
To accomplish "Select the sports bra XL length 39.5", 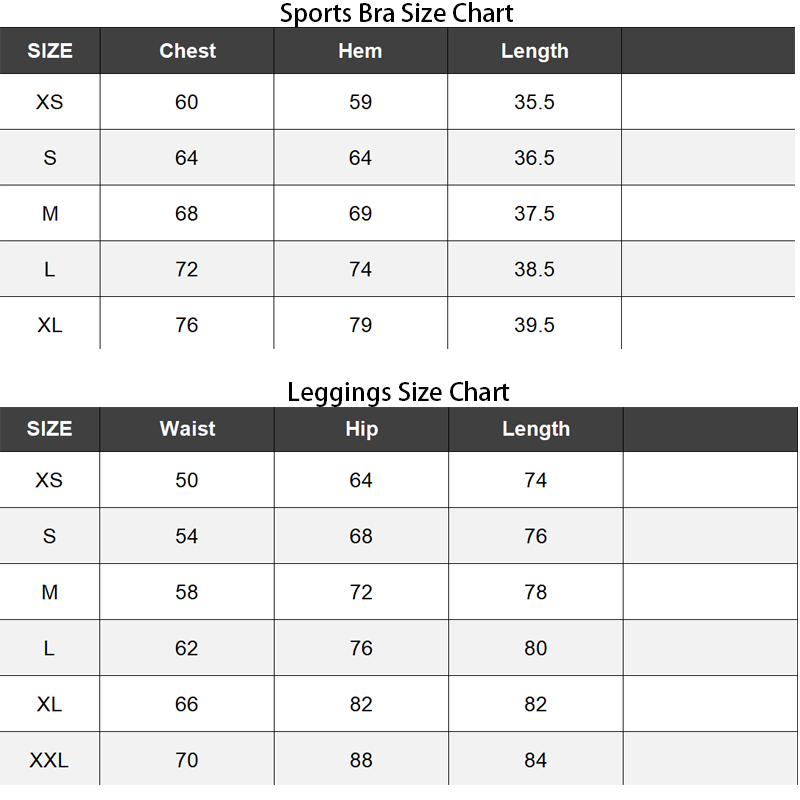I will (534, 325).
